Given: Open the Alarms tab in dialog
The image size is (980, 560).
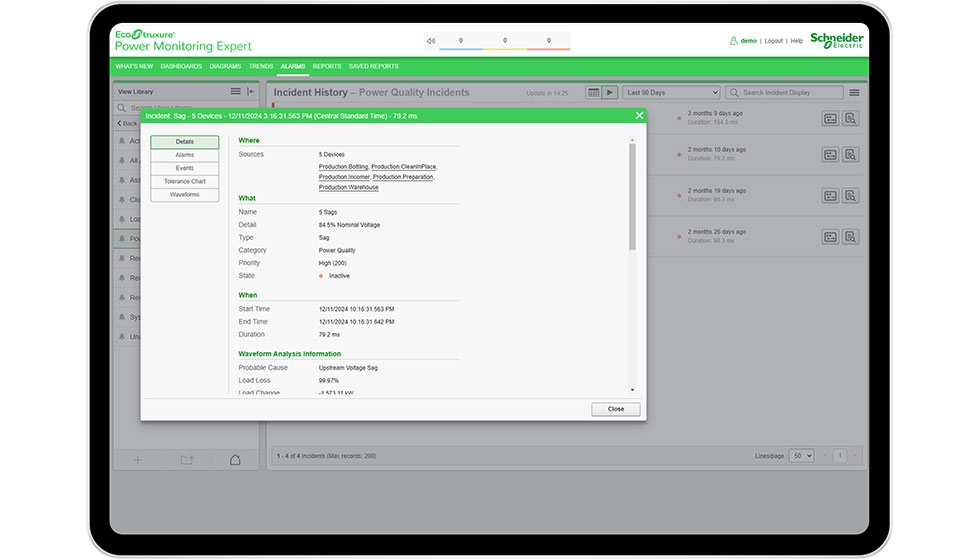Looking at the screenshot, I should click(x=185, y=155).
